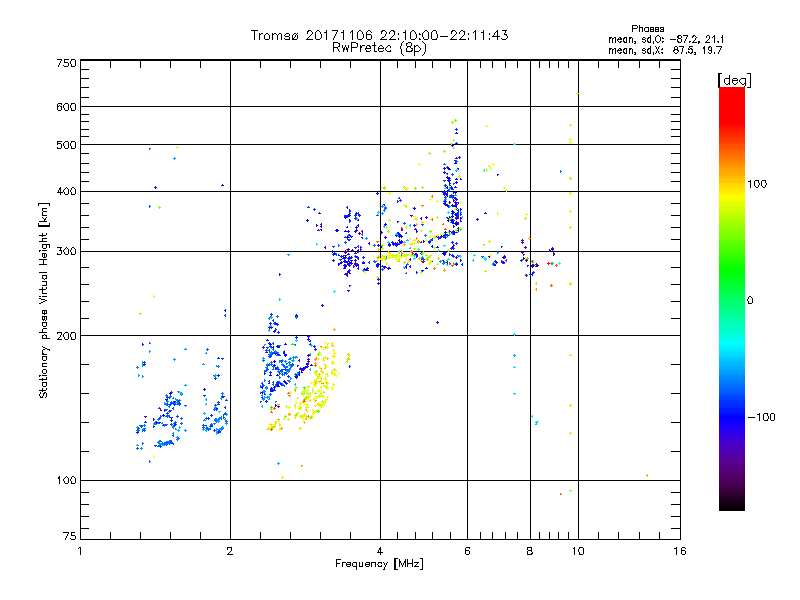800x600 pixels.
Task: Click the y-axis tick label '750'
Action: (x=67, y=63)
